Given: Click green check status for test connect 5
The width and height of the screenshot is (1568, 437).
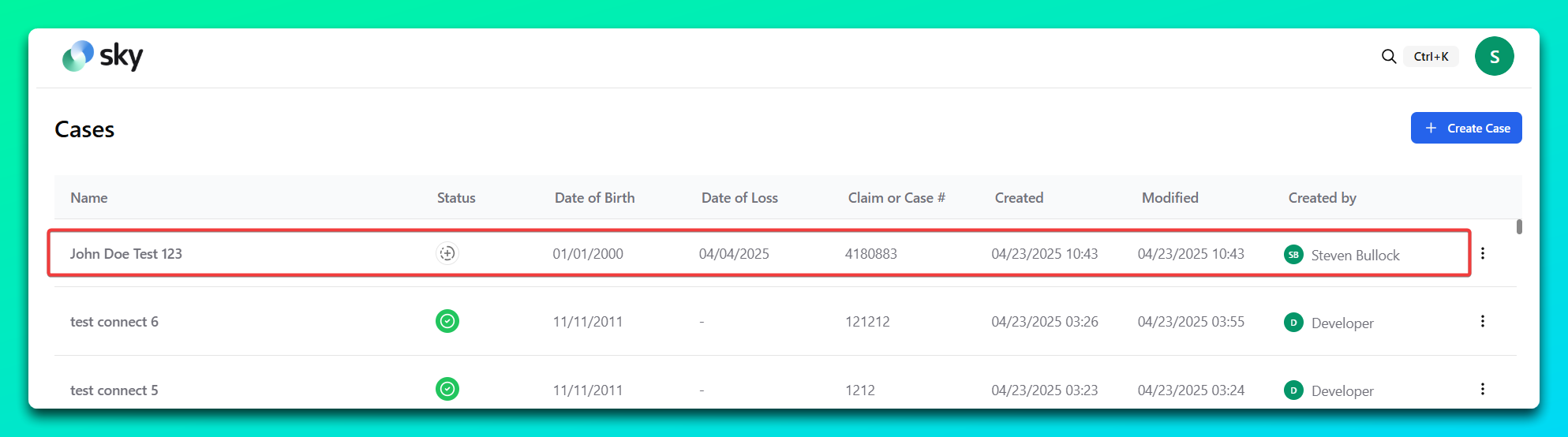Looking at the screenshot, I should click(447, 389).
